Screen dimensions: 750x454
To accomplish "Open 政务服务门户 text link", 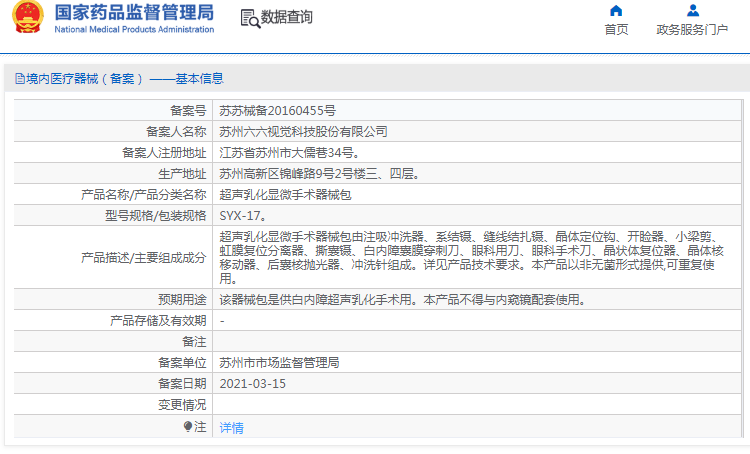I will coord(692,30).
